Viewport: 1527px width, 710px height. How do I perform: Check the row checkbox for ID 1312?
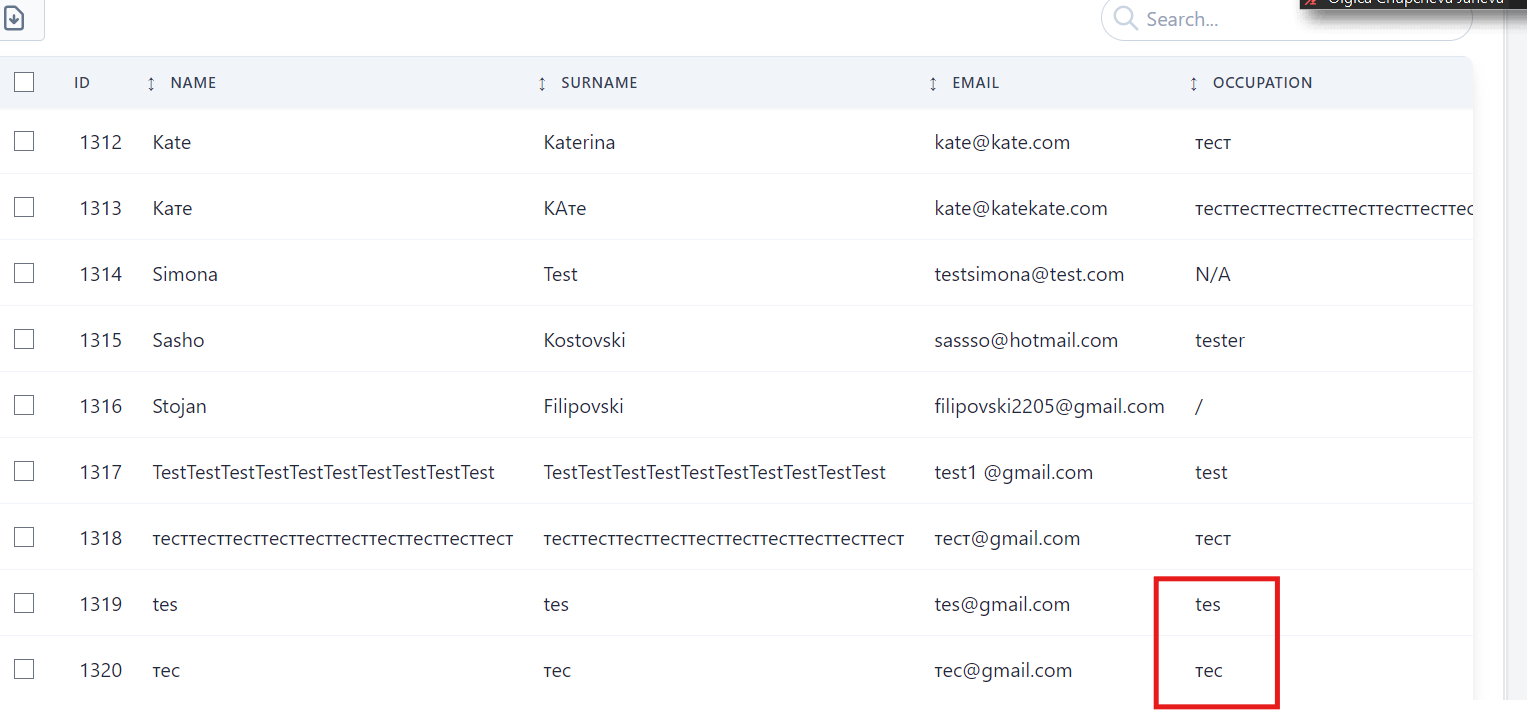[x=24, y=142]
